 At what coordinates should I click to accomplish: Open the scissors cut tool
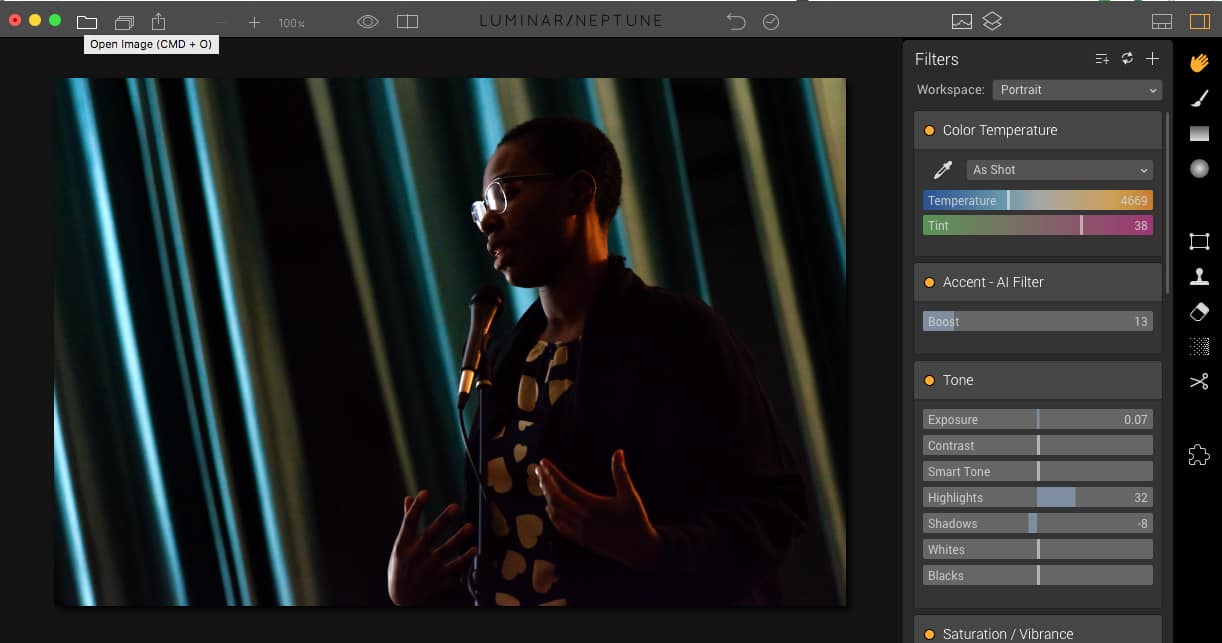pyautogui.click(x=1199, y=381)
